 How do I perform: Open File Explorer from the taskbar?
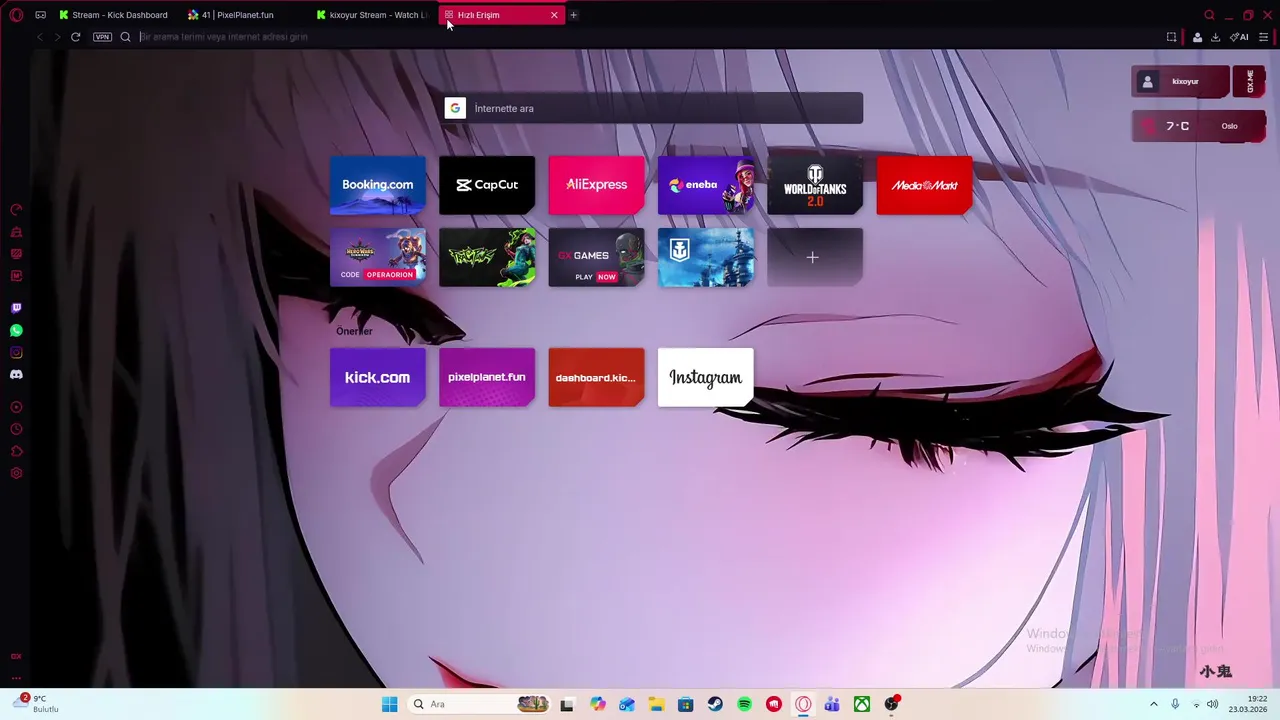656,704
